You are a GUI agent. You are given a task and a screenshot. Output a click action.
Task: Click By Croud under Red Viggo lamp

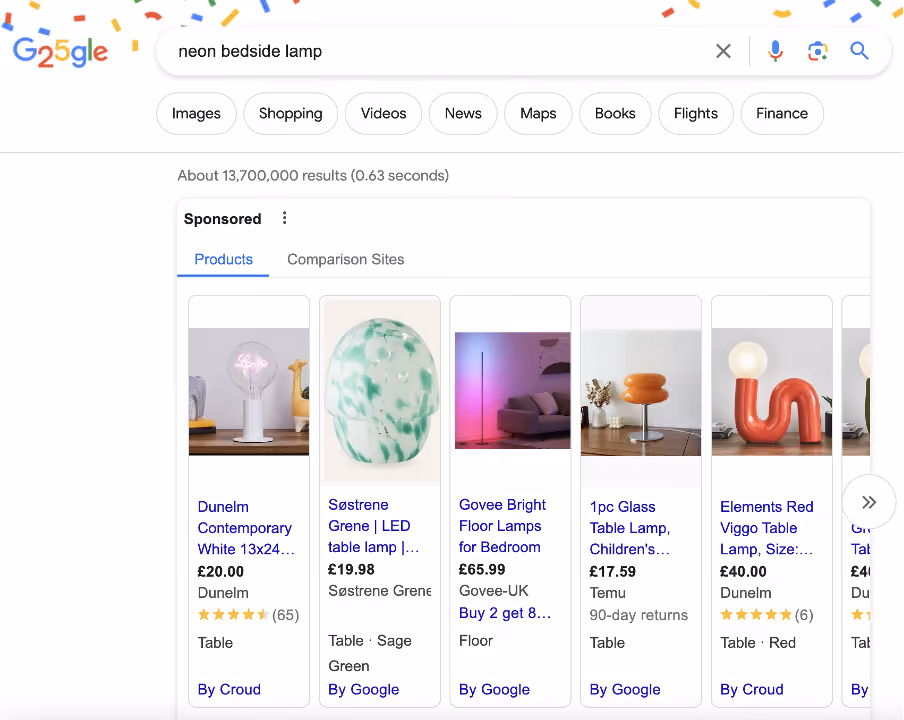[752, 689]
